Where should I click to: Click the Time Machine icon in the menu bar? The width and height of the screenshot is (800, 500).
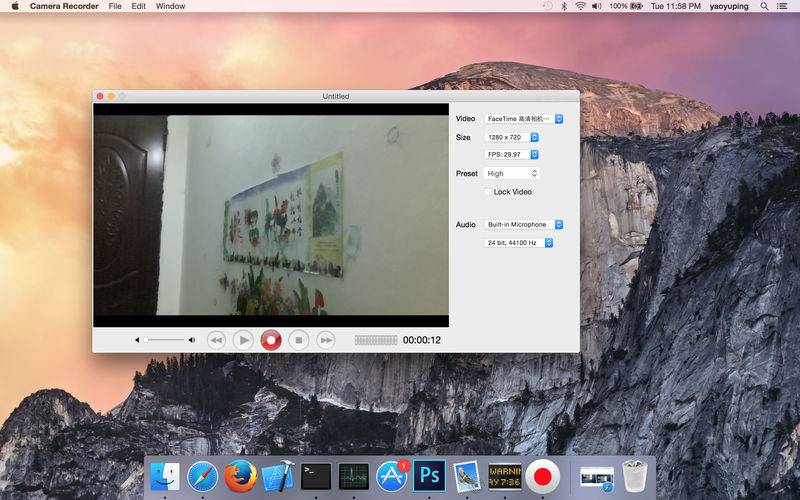tap(547, 6)
